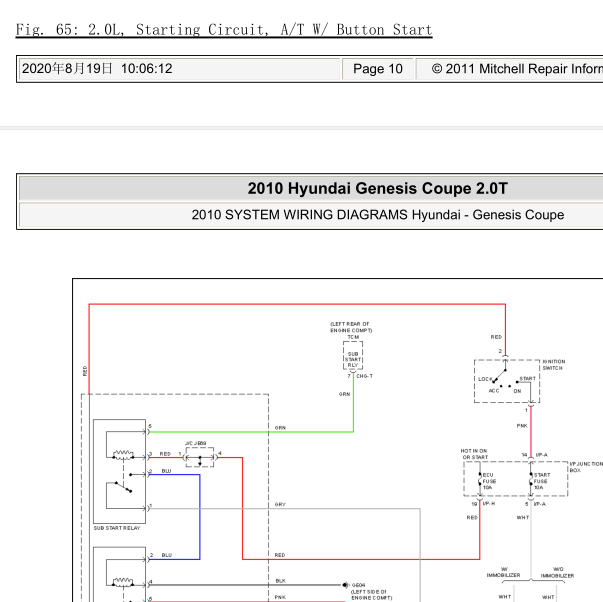This screenshot has height=602, width=603.
Task: Click the WHT label under W/O IMMOBILIZER
Action: tap(548, 597)
